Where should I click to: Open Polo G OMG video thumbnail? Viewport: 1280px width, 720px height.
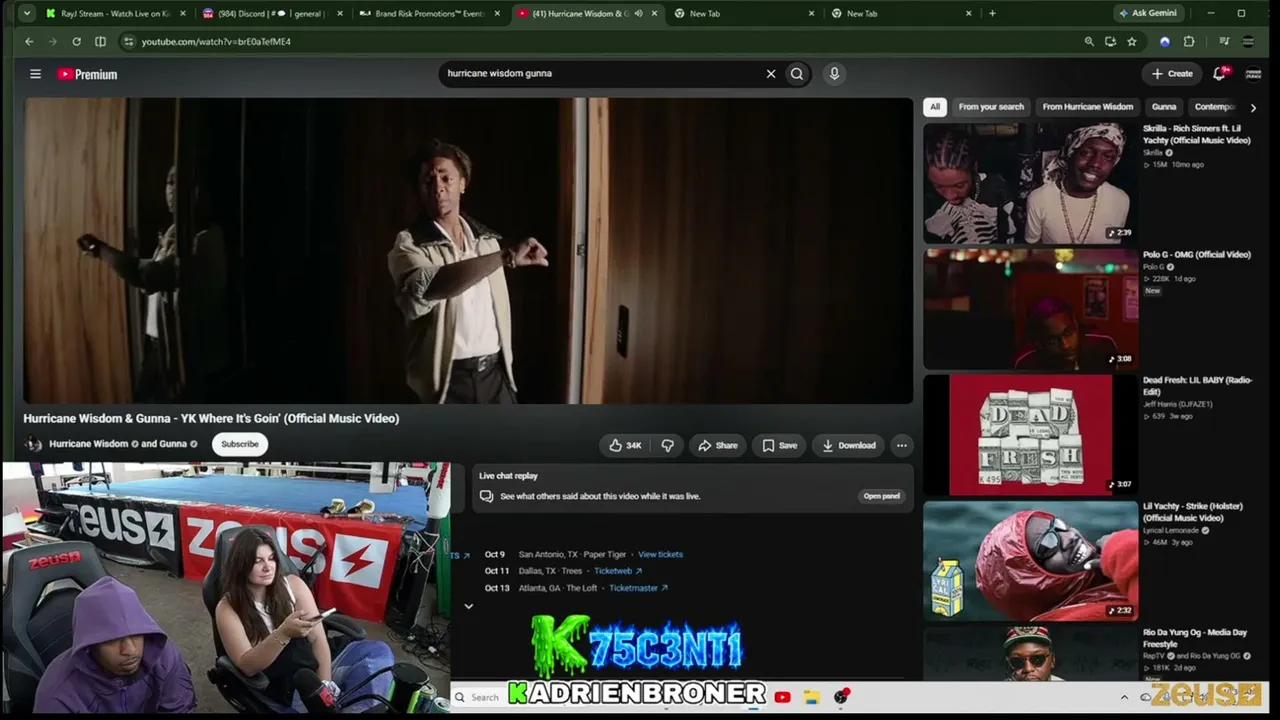tap(1030, 309)
